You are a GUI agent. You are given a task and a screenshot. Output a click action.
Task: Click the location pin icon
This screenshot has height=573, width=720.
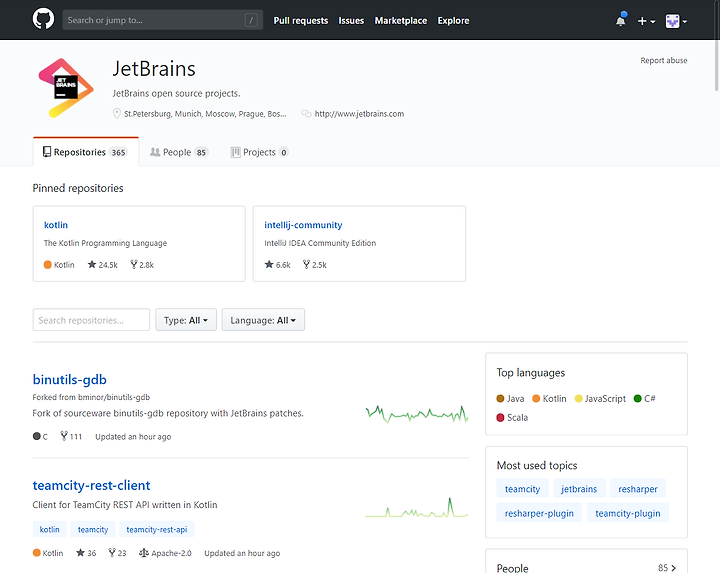[x=117, y=113]
